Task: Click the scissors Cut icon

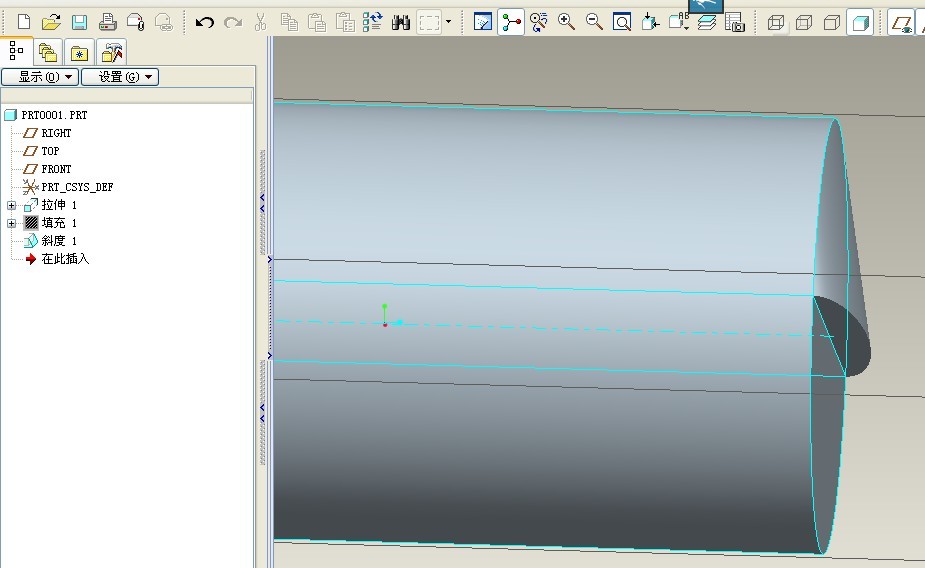Action: (260, 22)
